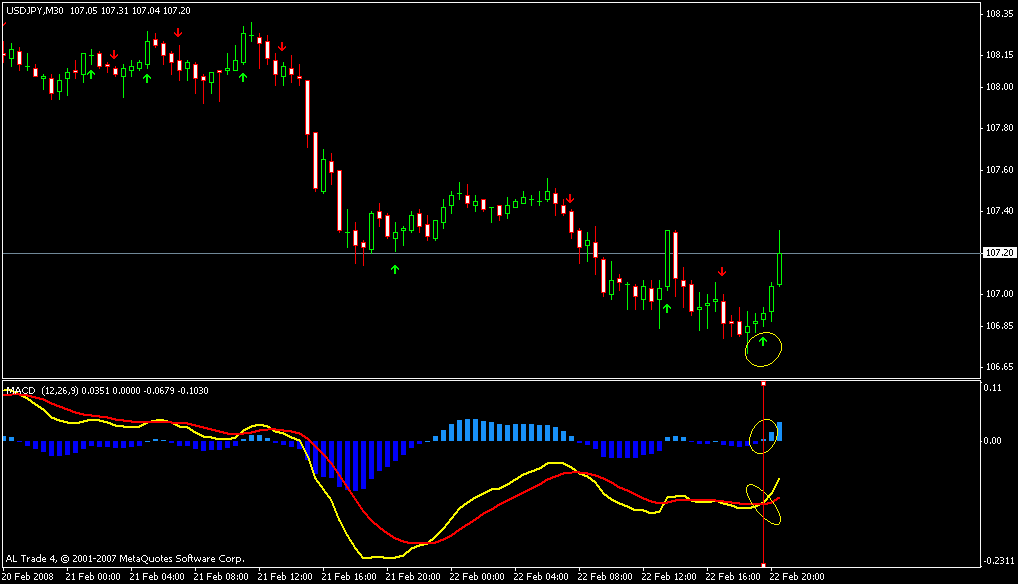Select the -0.2311 MACD scale value
Screen dimensions: 1018x584
tap(999, 560)
